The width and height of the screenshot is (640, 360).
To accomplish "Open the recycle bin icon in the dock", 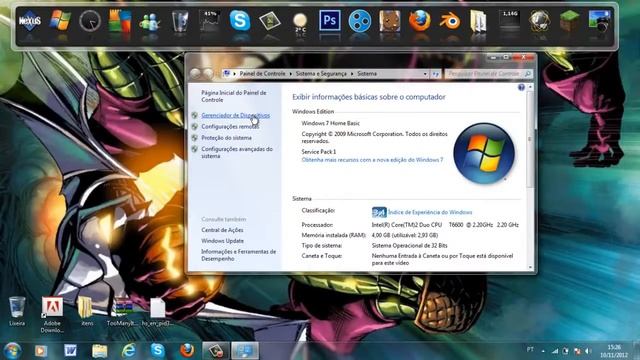I will click(x=180, y=21).
